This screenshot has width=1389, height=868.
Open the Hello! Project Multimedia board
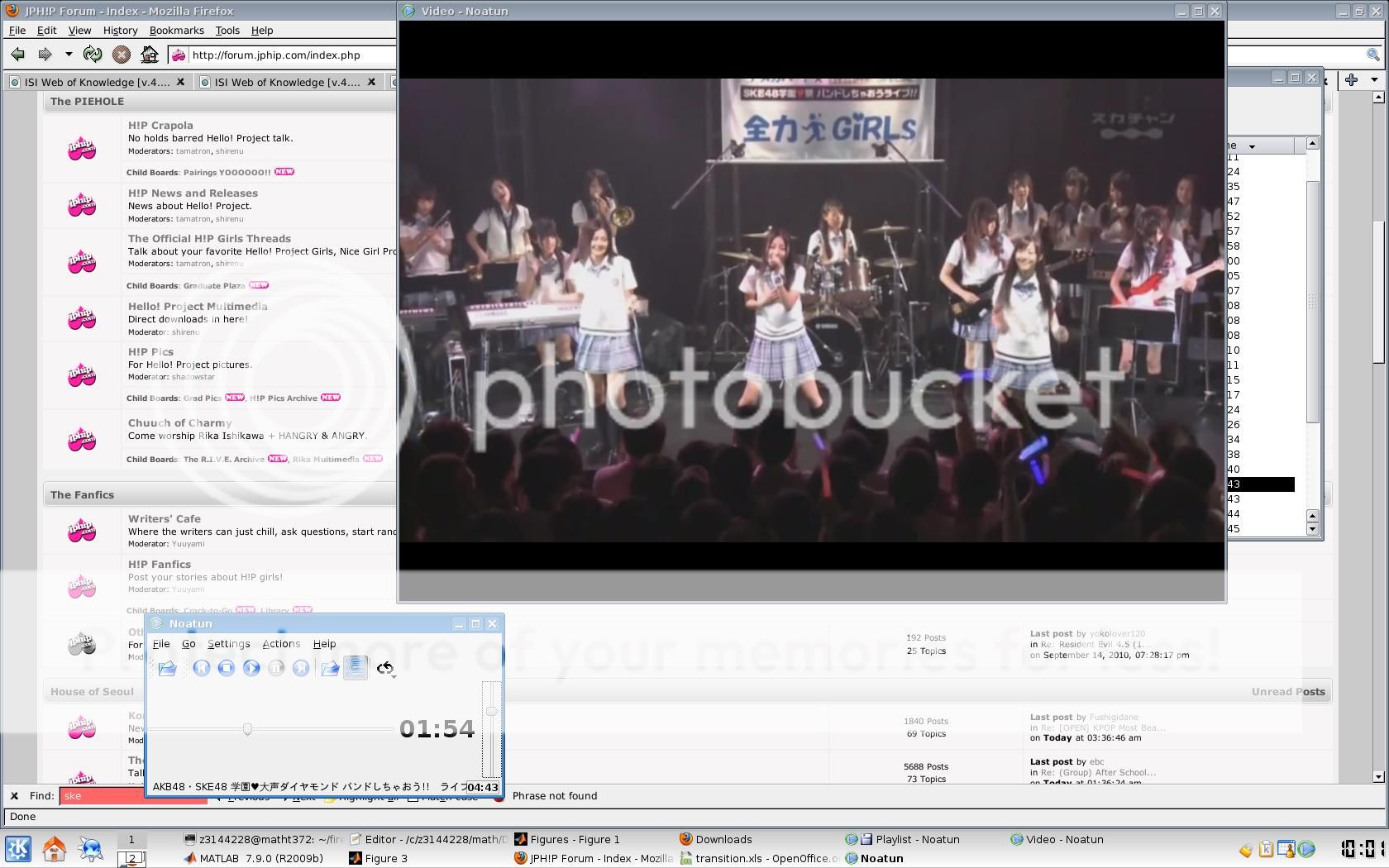[x=198, y=307]
